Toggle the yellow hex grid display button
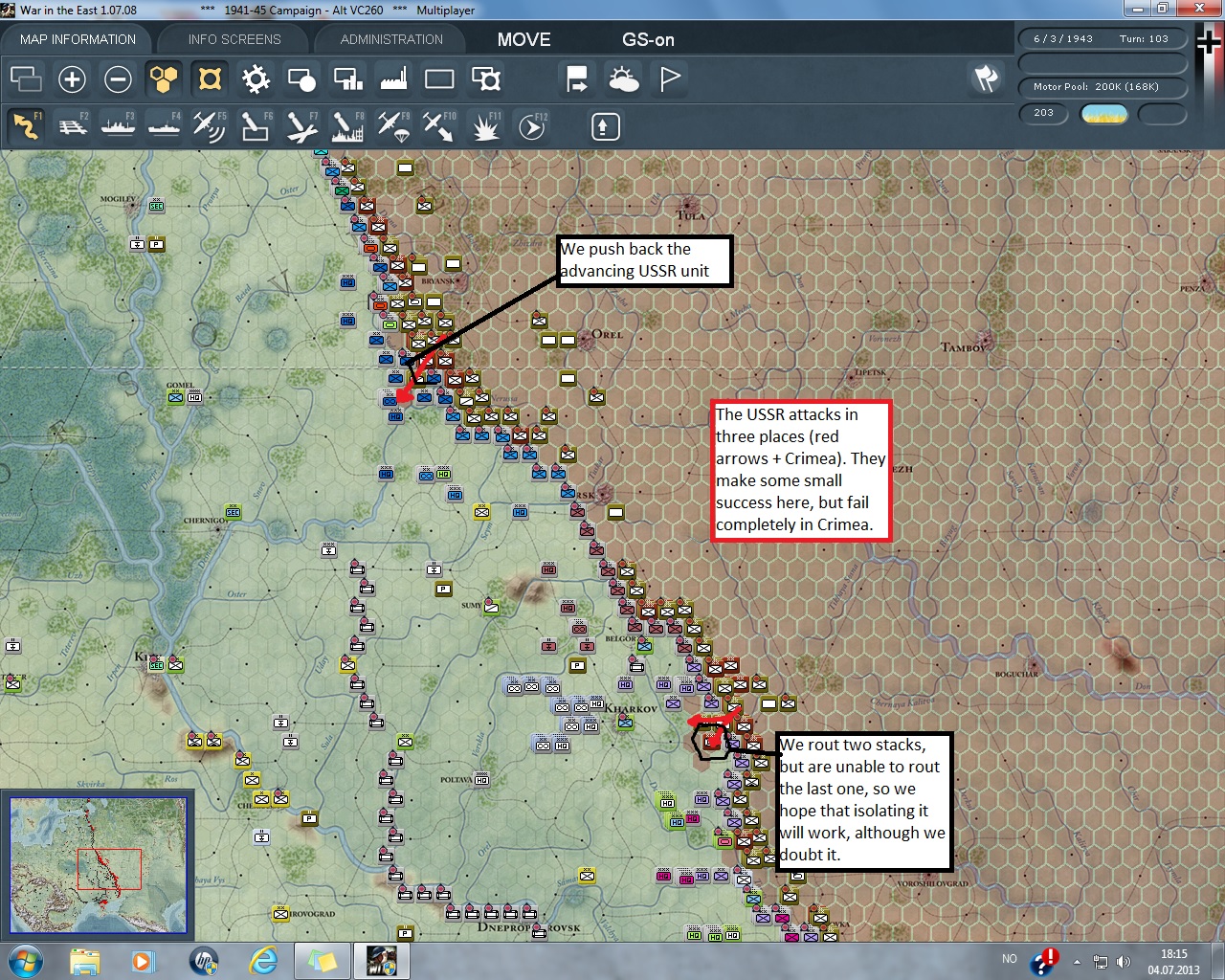Screen dimensions: 1225x980 164,78
